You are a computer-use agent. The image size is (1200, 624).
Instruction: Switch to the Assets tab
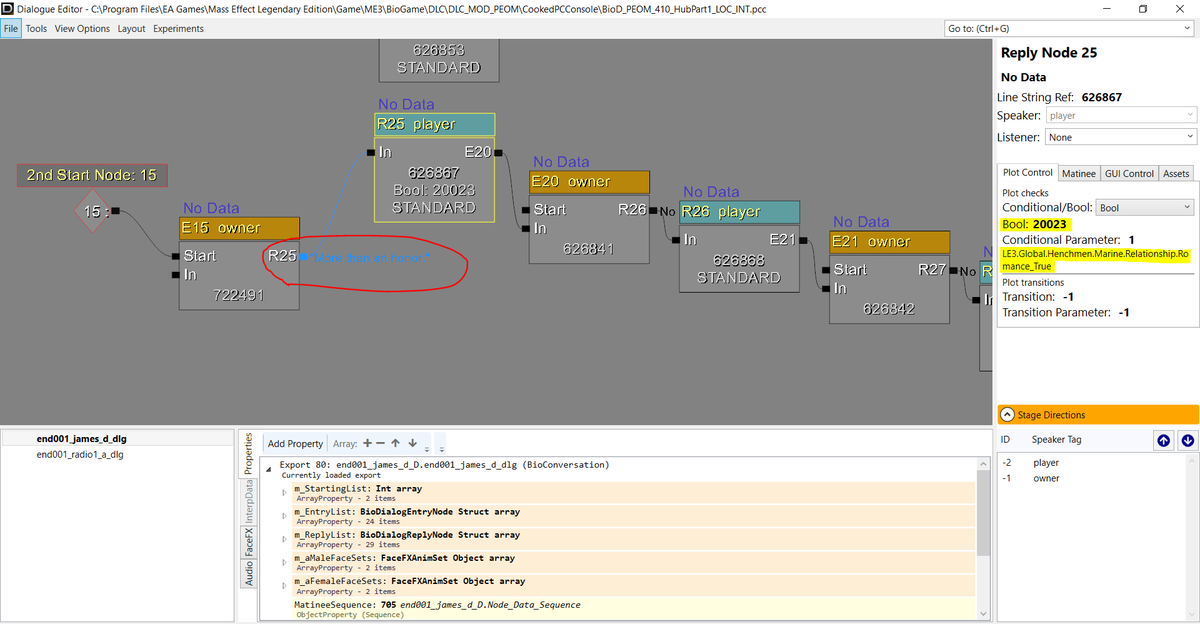[x=1176, y=173]
